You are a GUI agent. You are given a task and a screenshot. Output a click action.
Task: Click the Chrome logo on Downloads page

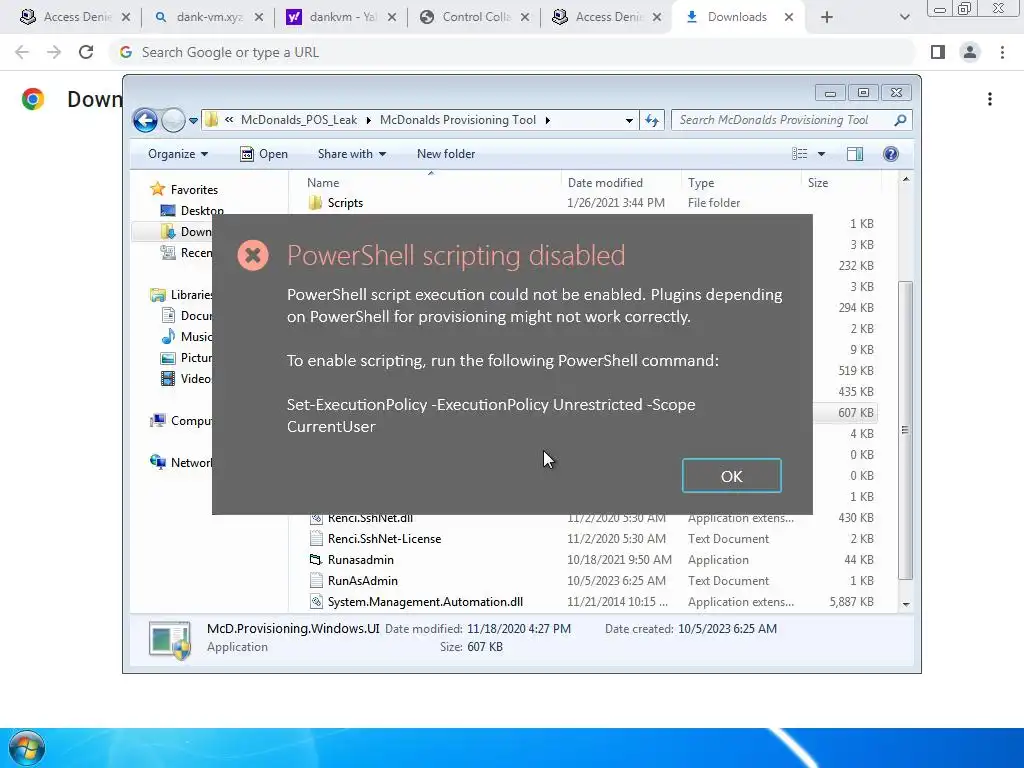(x=33, y=99)
